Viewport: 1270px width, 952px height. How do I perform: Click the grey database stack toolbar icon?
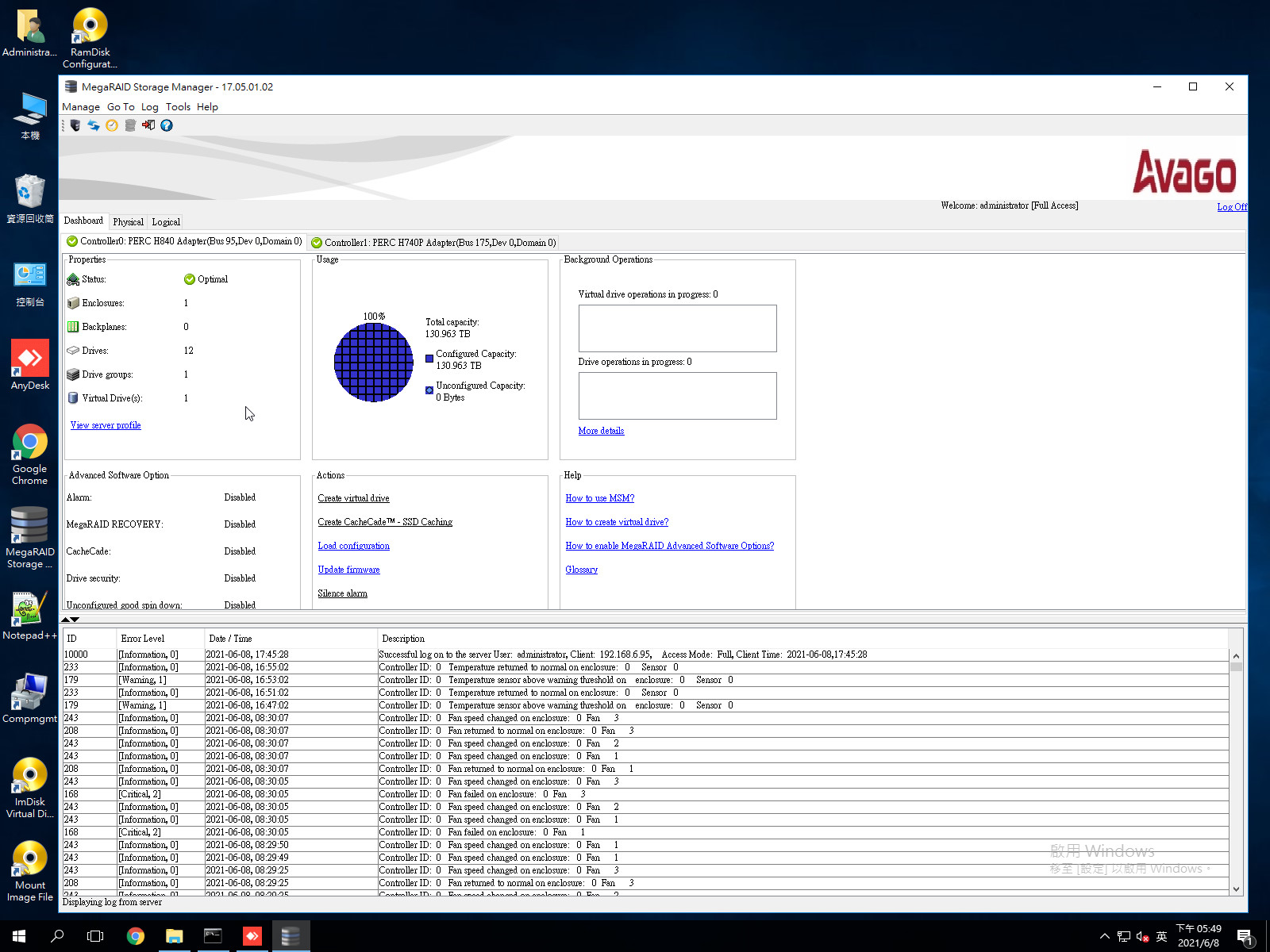click(130, 125)
